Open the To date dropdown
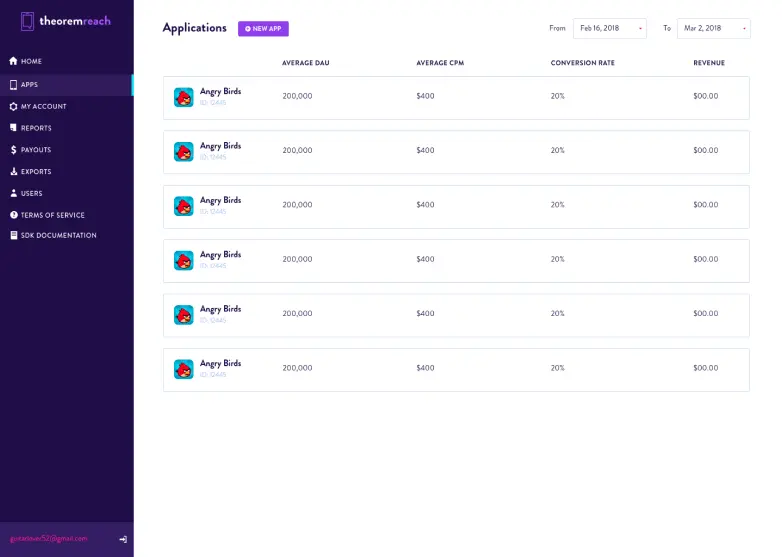The width and height of the screenshot is (782, 557). pos(713,28)
